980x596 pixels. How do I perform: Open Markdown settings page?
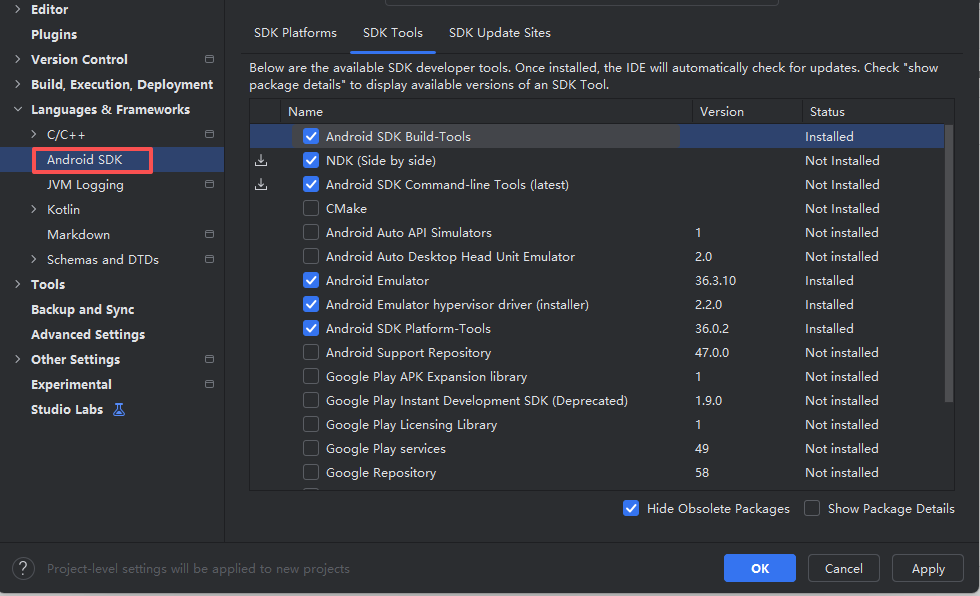point(78,235)
